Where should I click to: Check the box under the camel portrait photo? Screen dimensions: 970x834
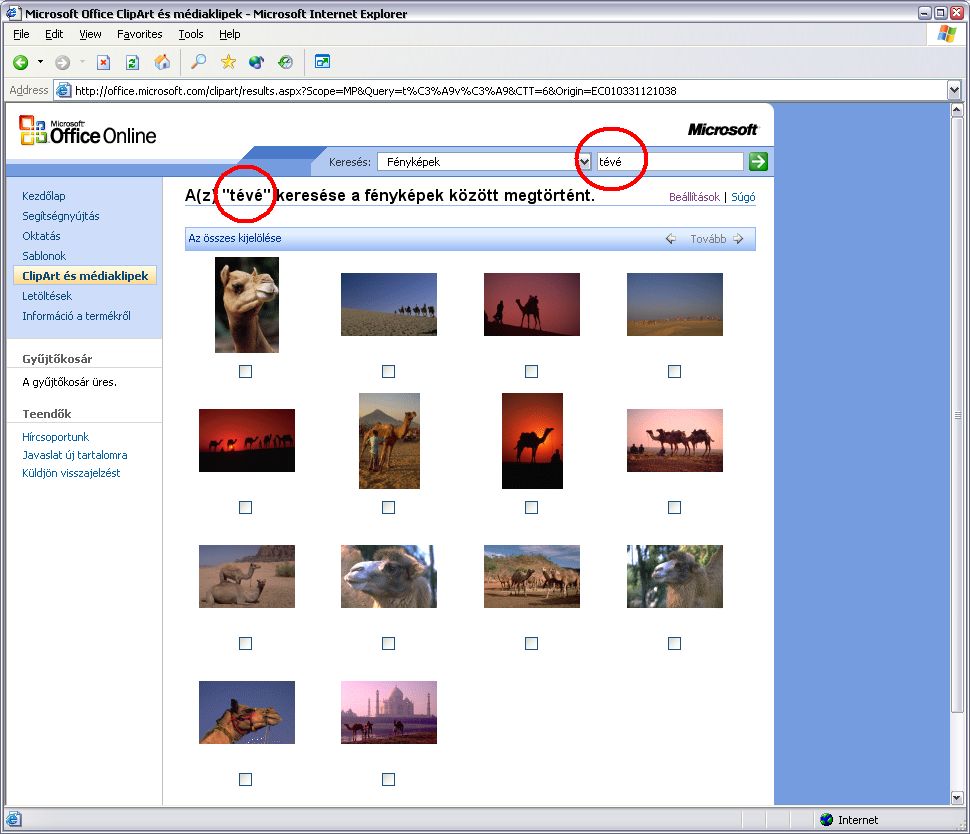246,371
